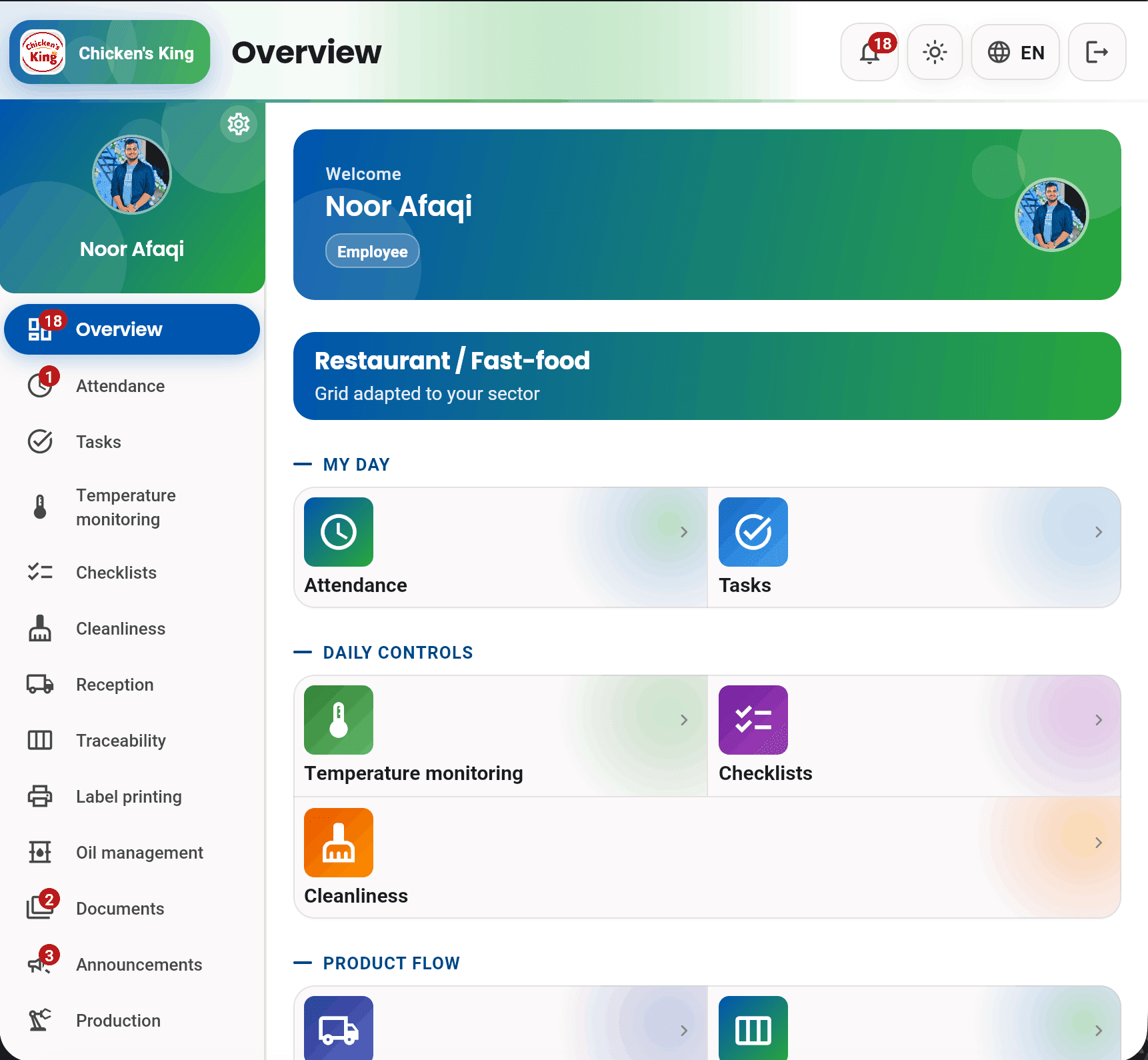
Task: Click the Reception label in sidebar
Action: coord(115,685)
